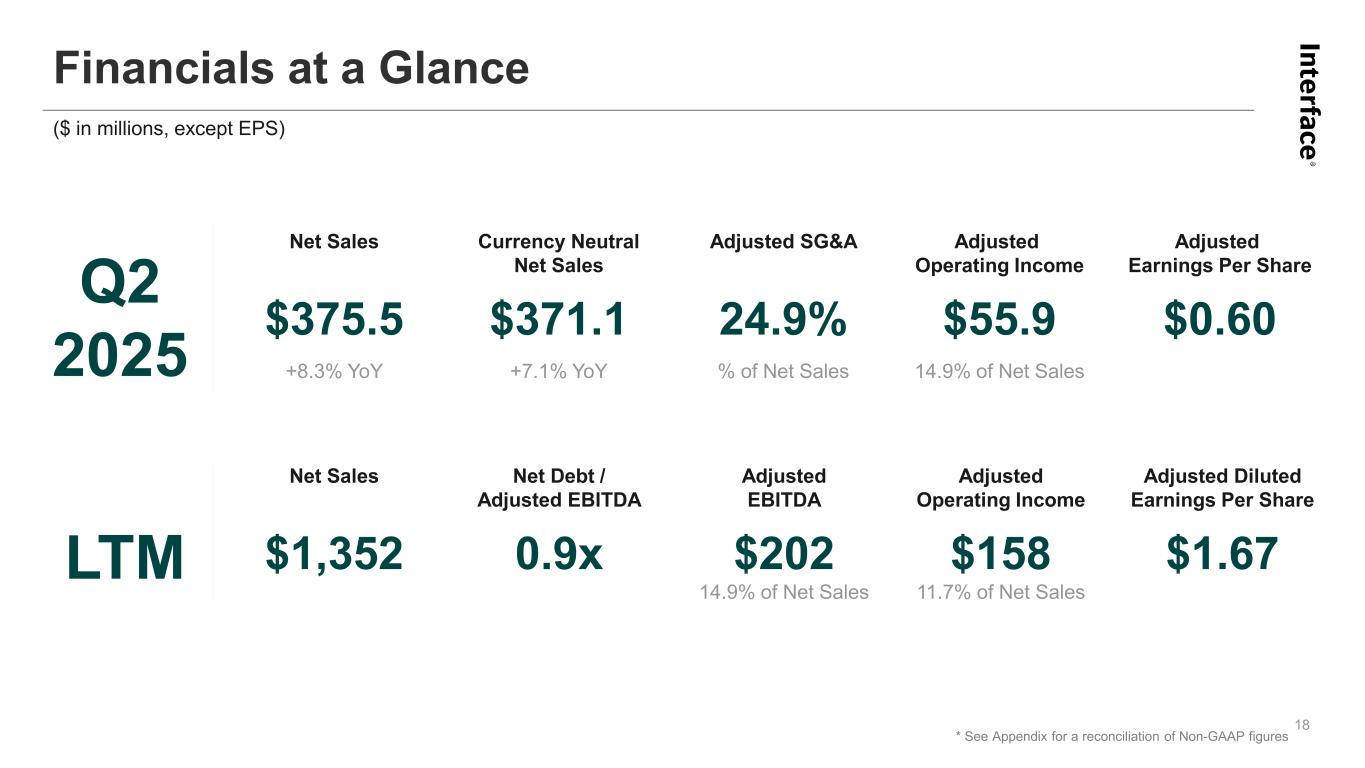This screenshot has height=768, width=1365.
Task: Click the "Financials at a Glance" title
Action: point(291,69)
